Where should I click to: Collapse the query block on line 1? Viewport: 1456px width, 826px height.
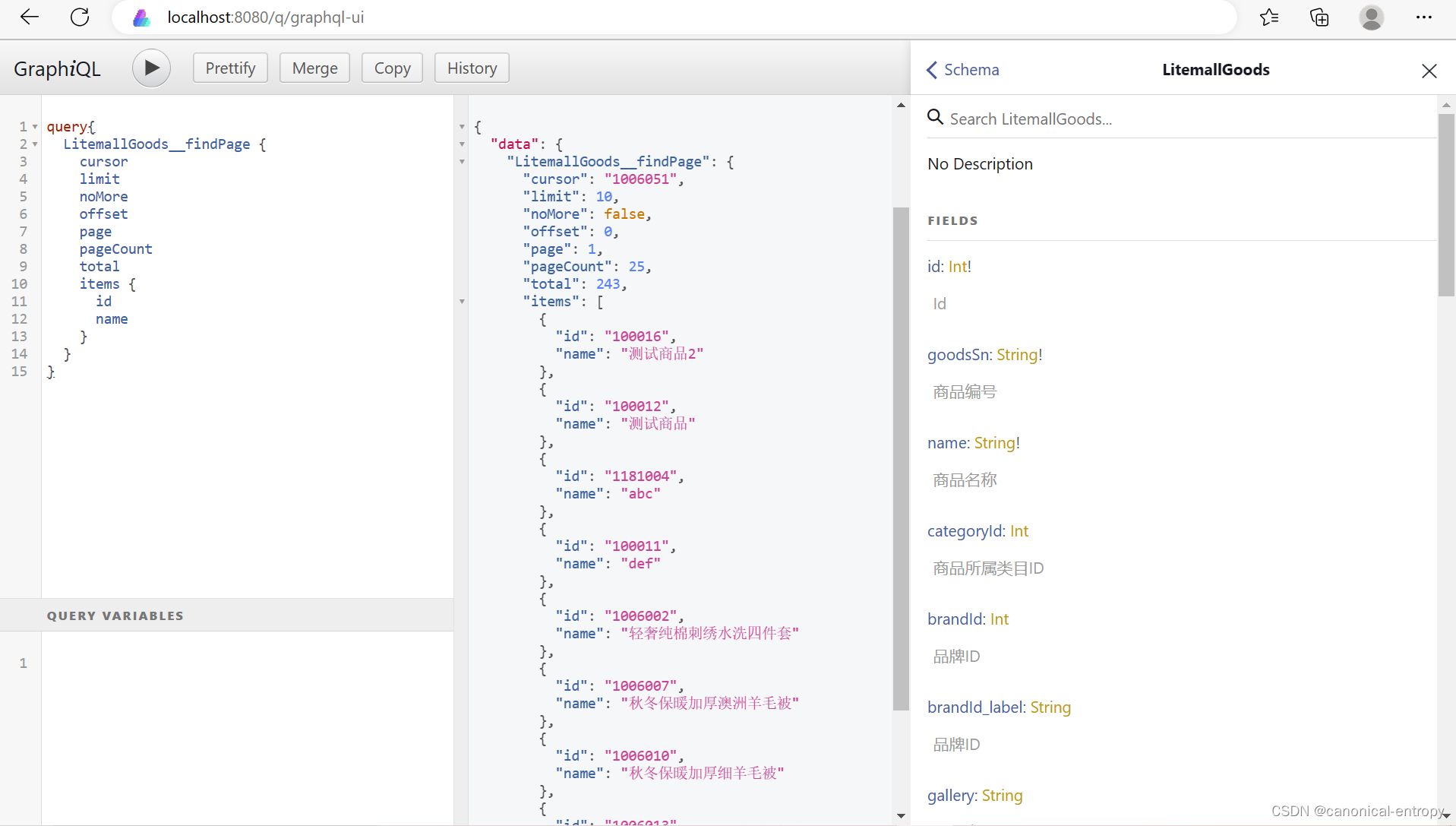point(35,127)
